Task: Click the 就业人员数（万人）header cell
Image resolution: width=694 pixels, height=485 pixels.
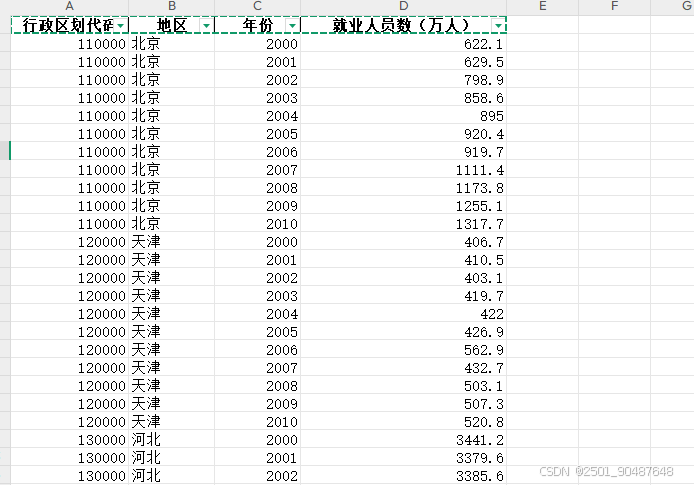Action: 403,25
